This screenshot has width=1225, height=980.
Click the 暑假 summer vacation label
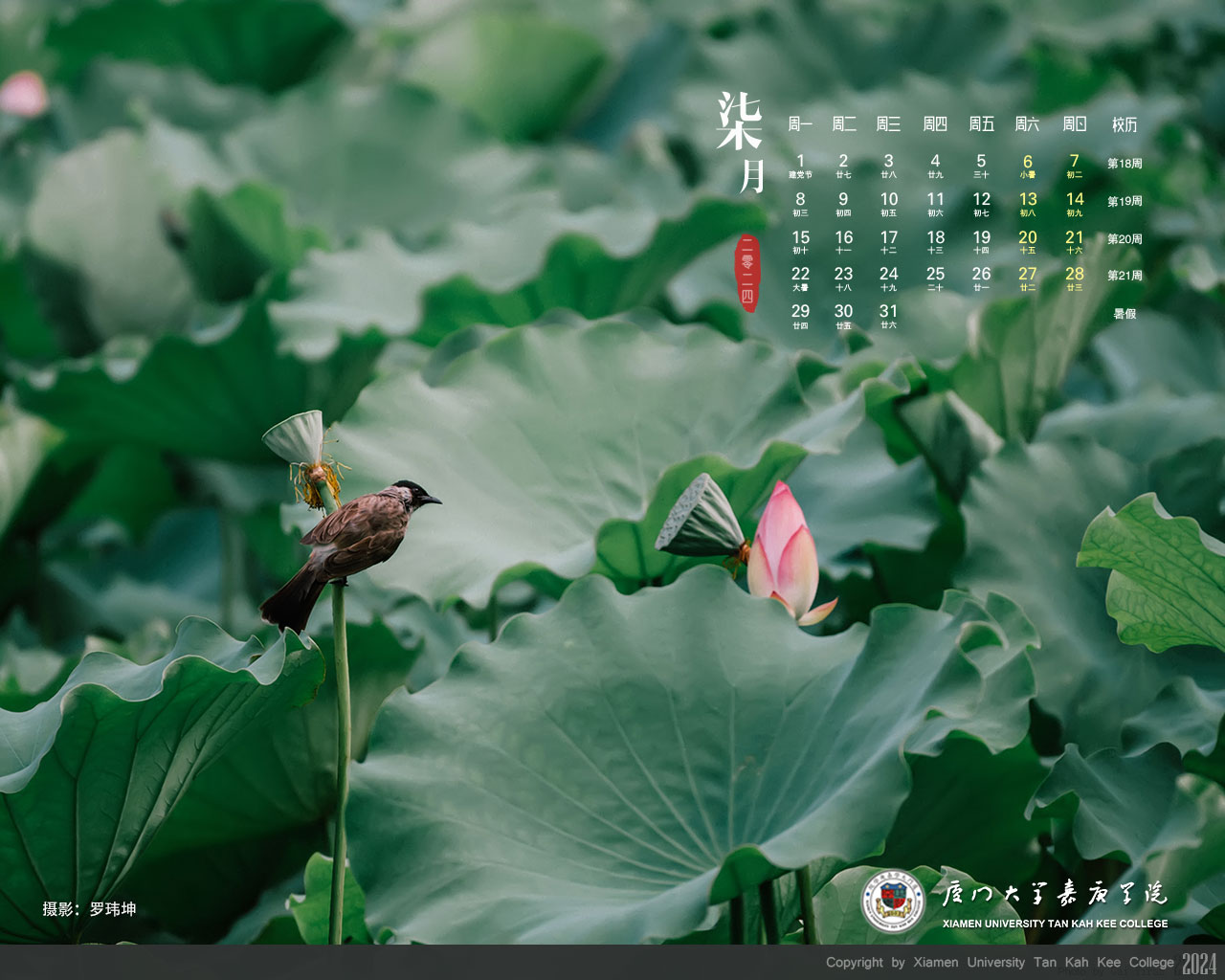click(x=1125, y=314)
